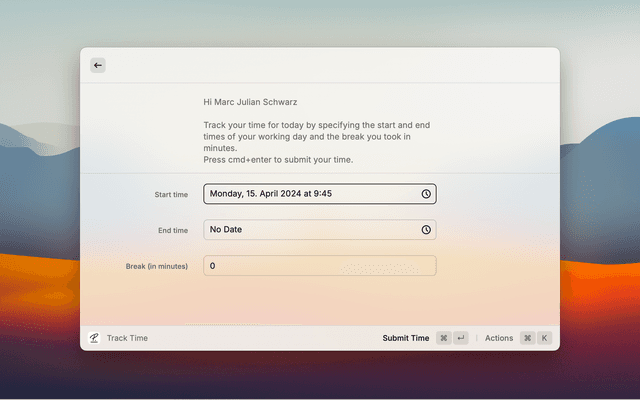Click the 'Start time' field label
Viewport: 640px width, 400px height.
point(171,194)
